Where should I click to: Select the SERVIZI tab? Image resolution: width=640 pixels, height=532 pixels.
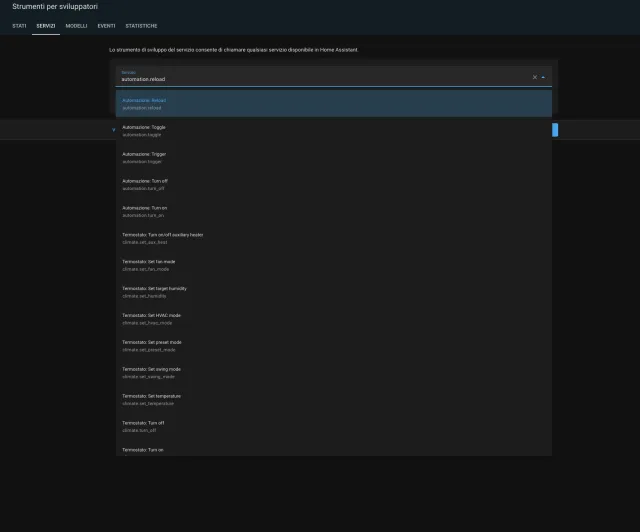point(46,25)
